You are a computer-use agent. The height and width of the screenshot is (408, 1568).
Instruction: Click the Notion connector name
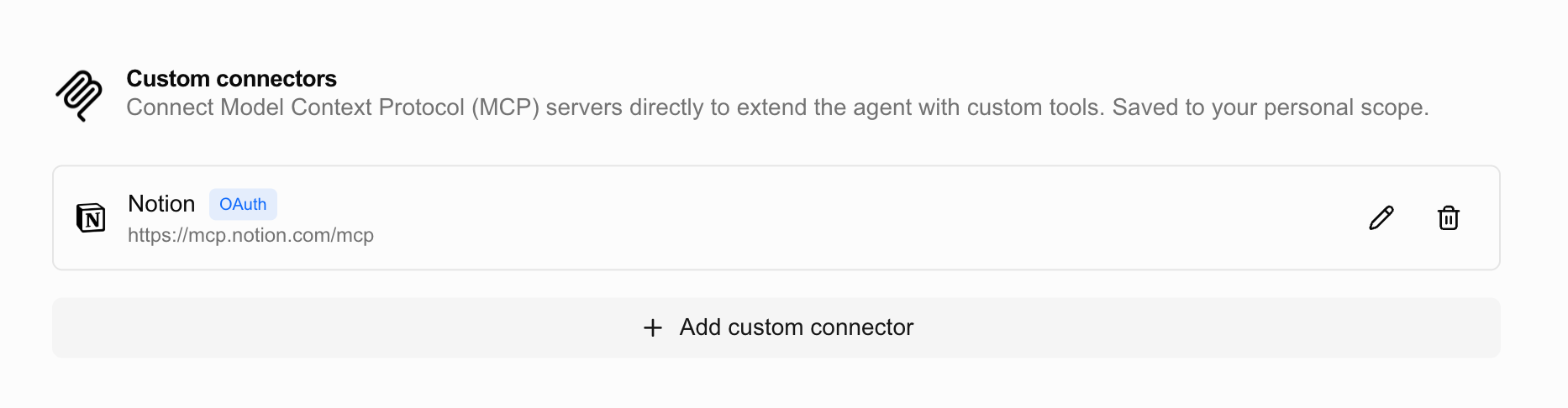(161, 203)
